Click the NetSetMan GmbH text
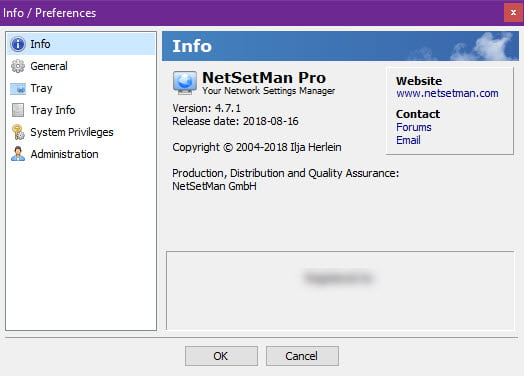524x376 pixels. (214, 186)
